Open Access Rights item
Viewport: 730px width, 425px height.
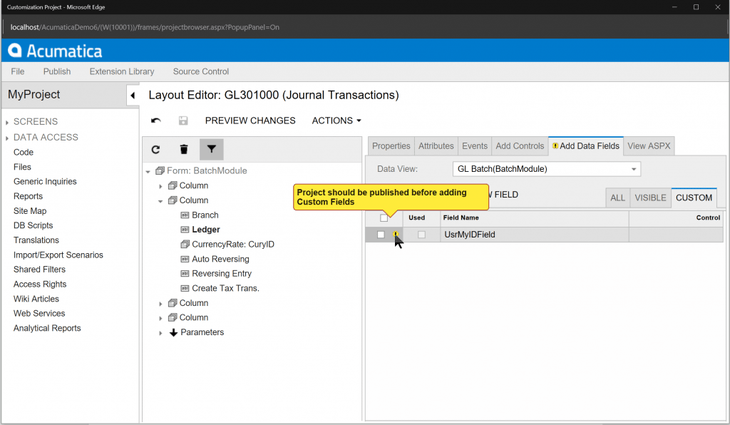40,284
